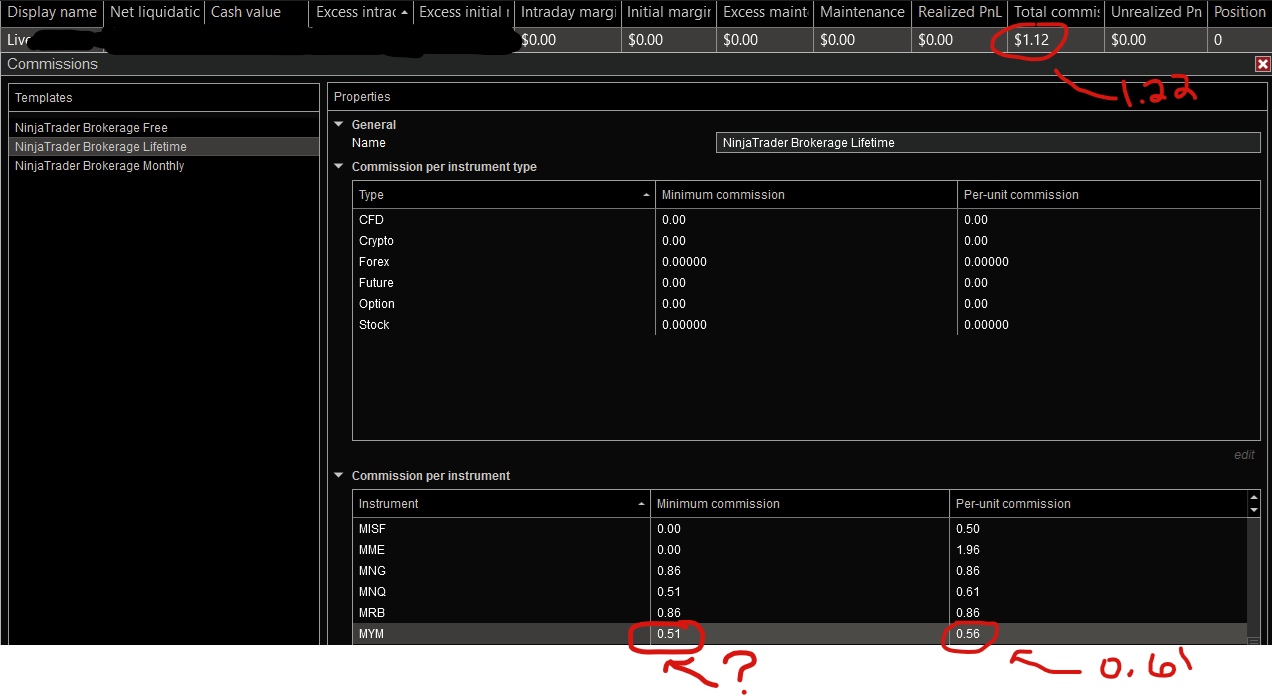Screen dimensions: 1272x696
Task: Select the MNQ instrument row
Action: point(800,592)
